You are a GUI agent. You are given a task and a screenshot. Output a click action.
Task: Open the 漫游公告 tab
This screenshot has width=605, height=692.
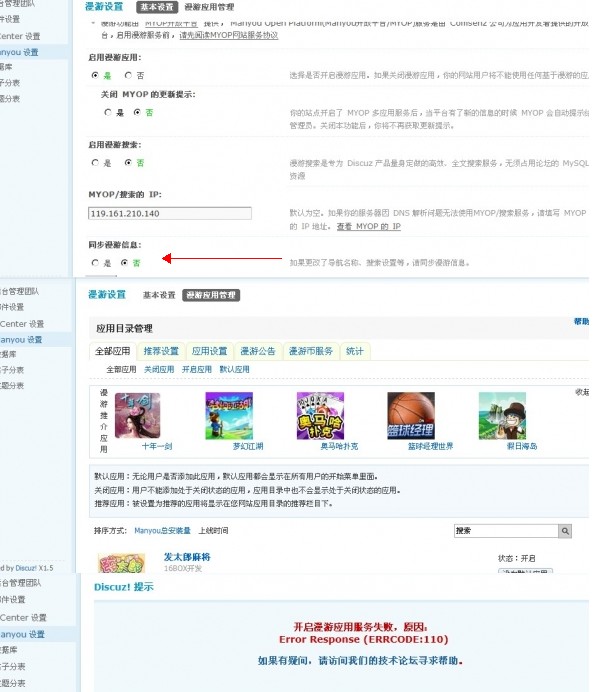[258, 351]
